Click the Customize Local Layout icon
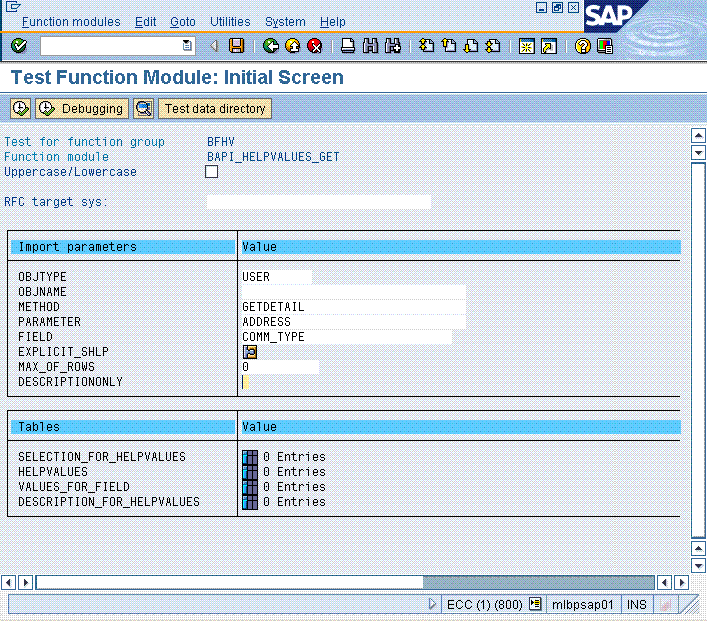The width and height of the screenshot is (707, 622). coord(605,46)
